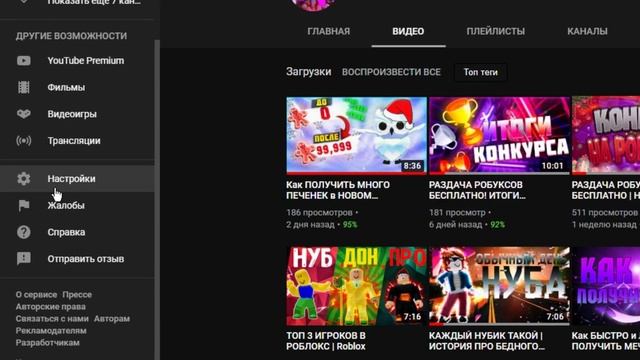Open the owl cookies video thumbnail
This screenshot has height=360, width=640.
pos(356,136)
